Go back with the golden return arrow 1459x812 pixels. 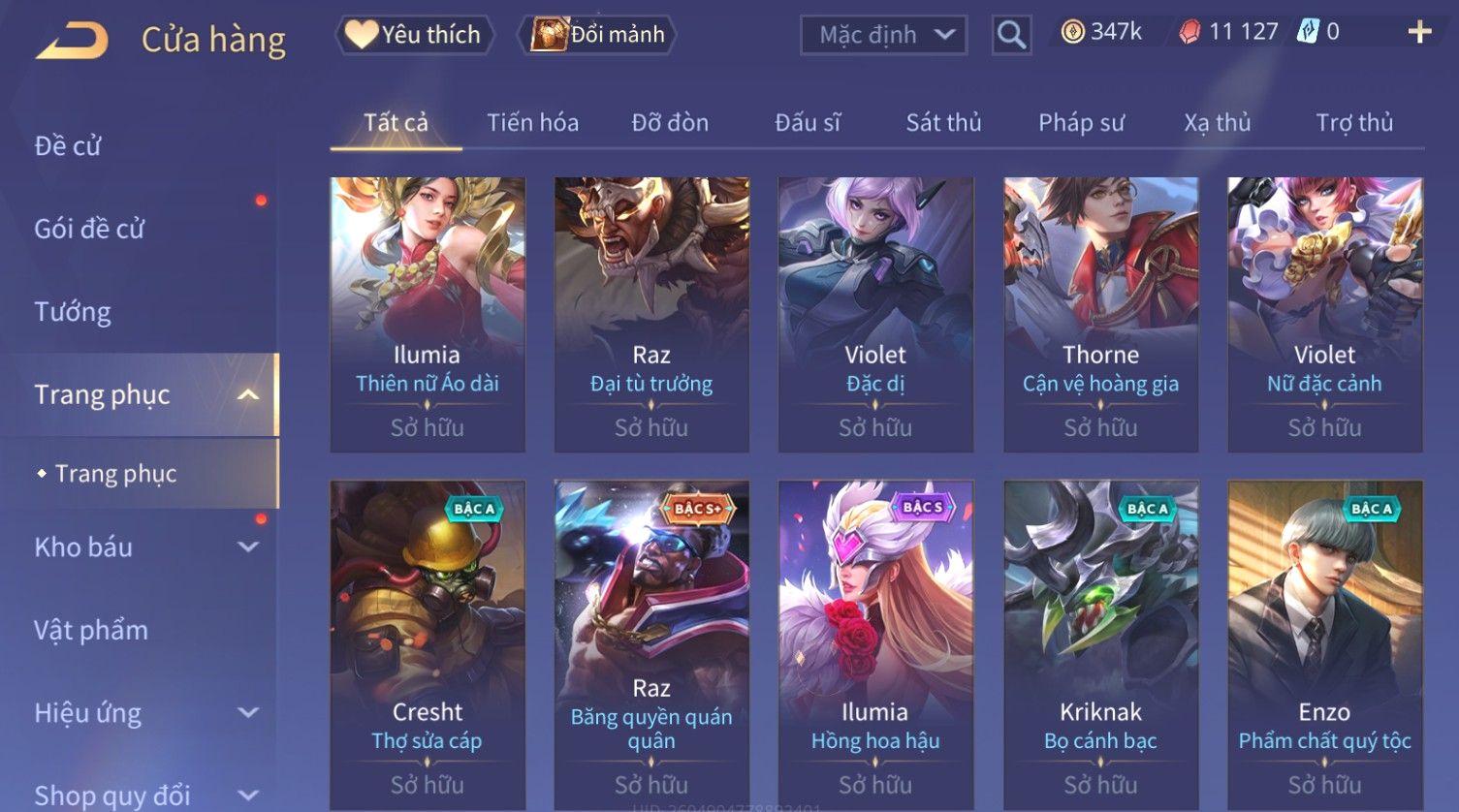click(72, 40)
